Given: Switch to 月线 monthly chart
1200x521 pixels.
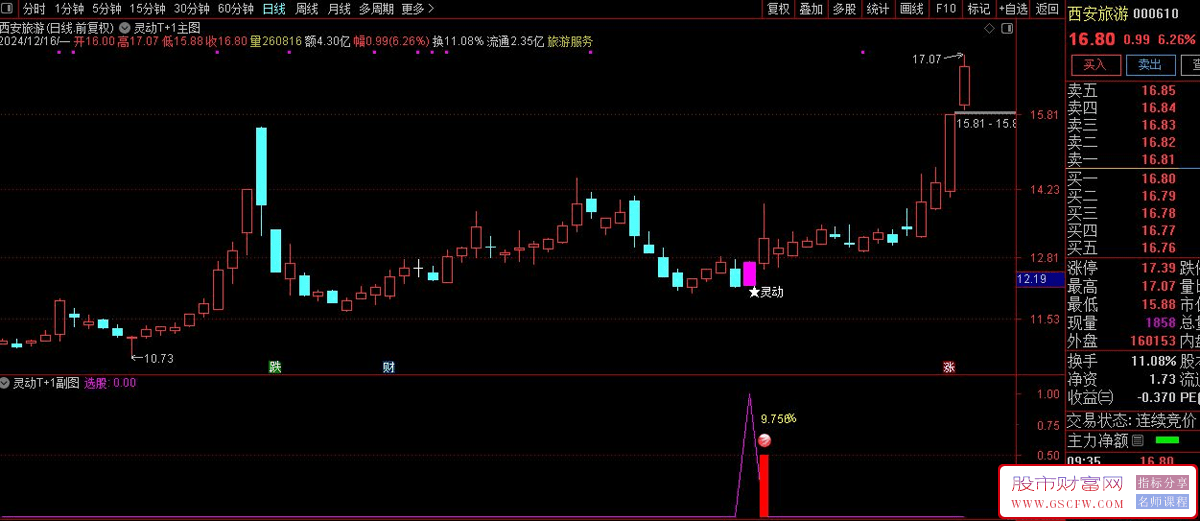Looking at the screenshot, I should [x=339, y=9].
